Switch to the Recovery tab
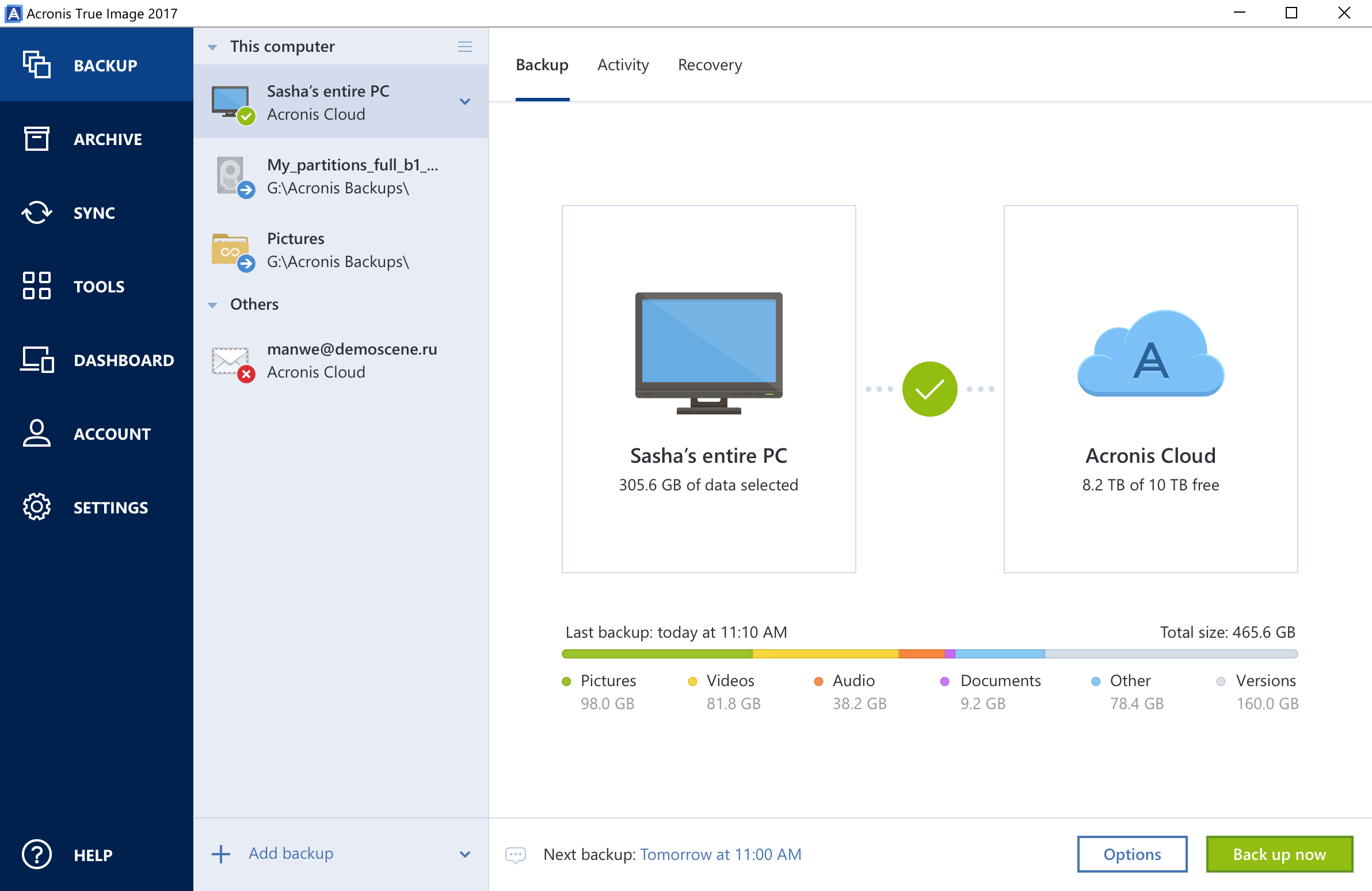The width and height of the screenshot is (1372, 891). [x=710, y=65]
